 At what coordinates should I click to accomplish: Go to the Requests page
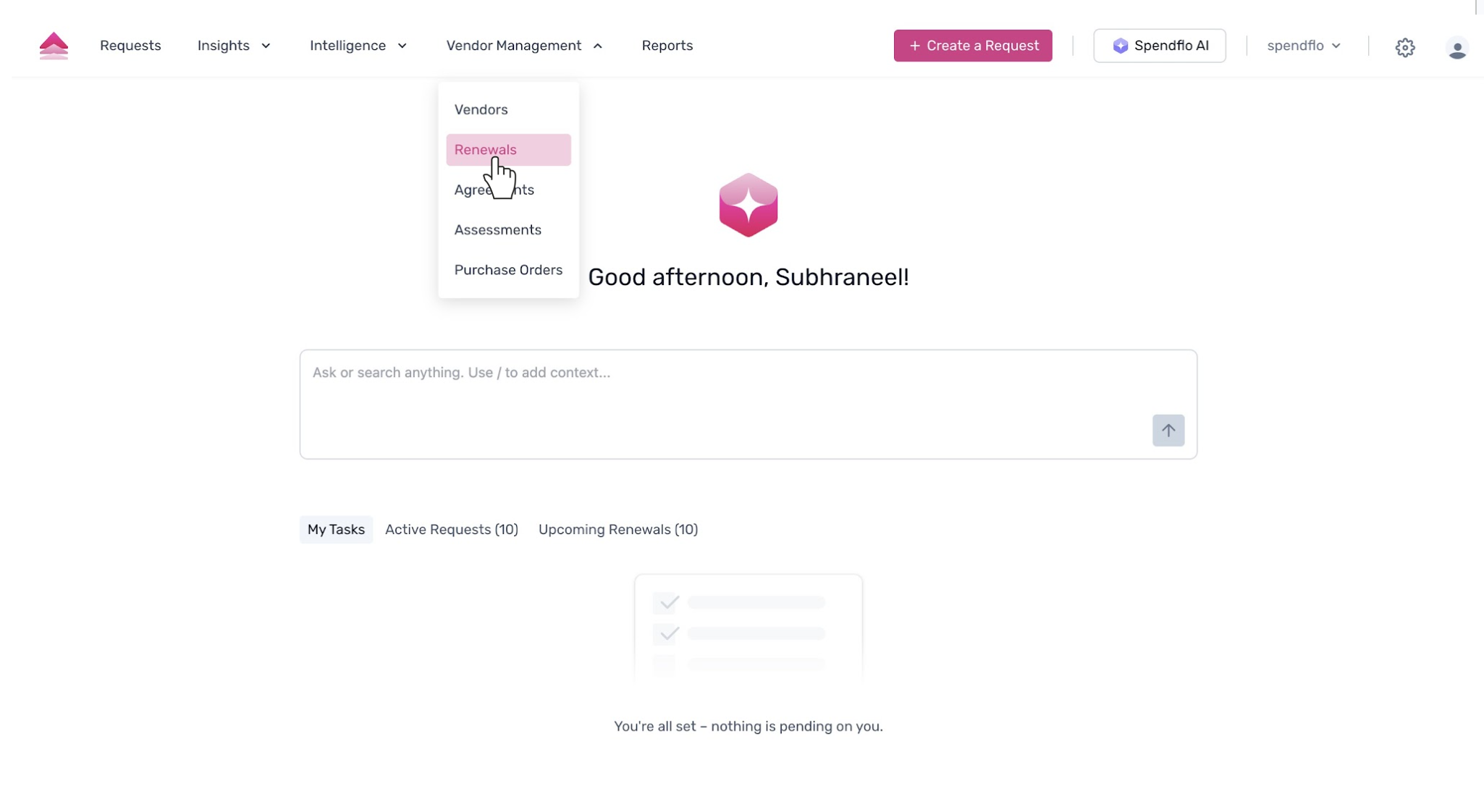click(130, 46)
